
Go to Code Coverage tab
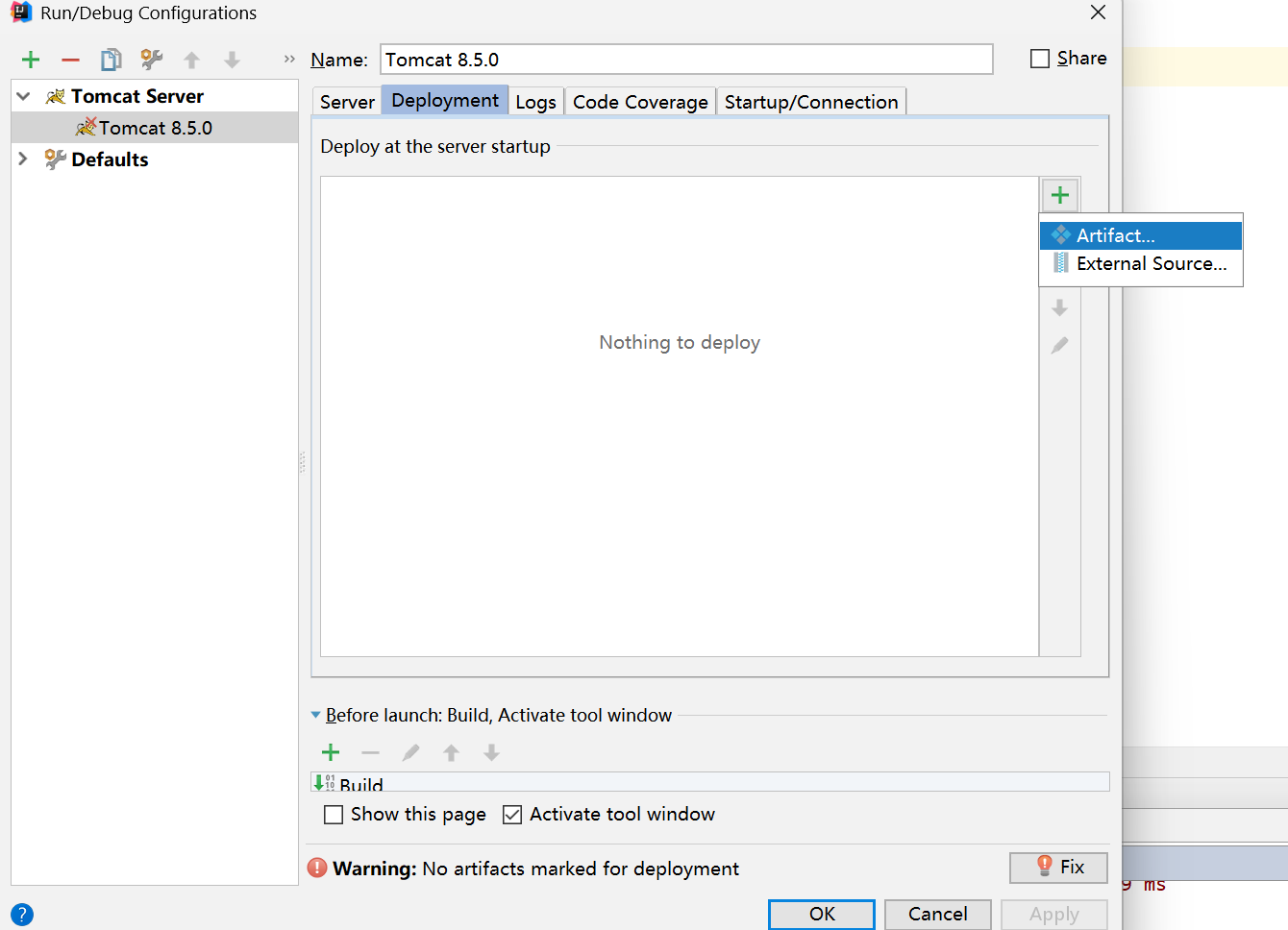pyautogui.click(x=640, y=102)
